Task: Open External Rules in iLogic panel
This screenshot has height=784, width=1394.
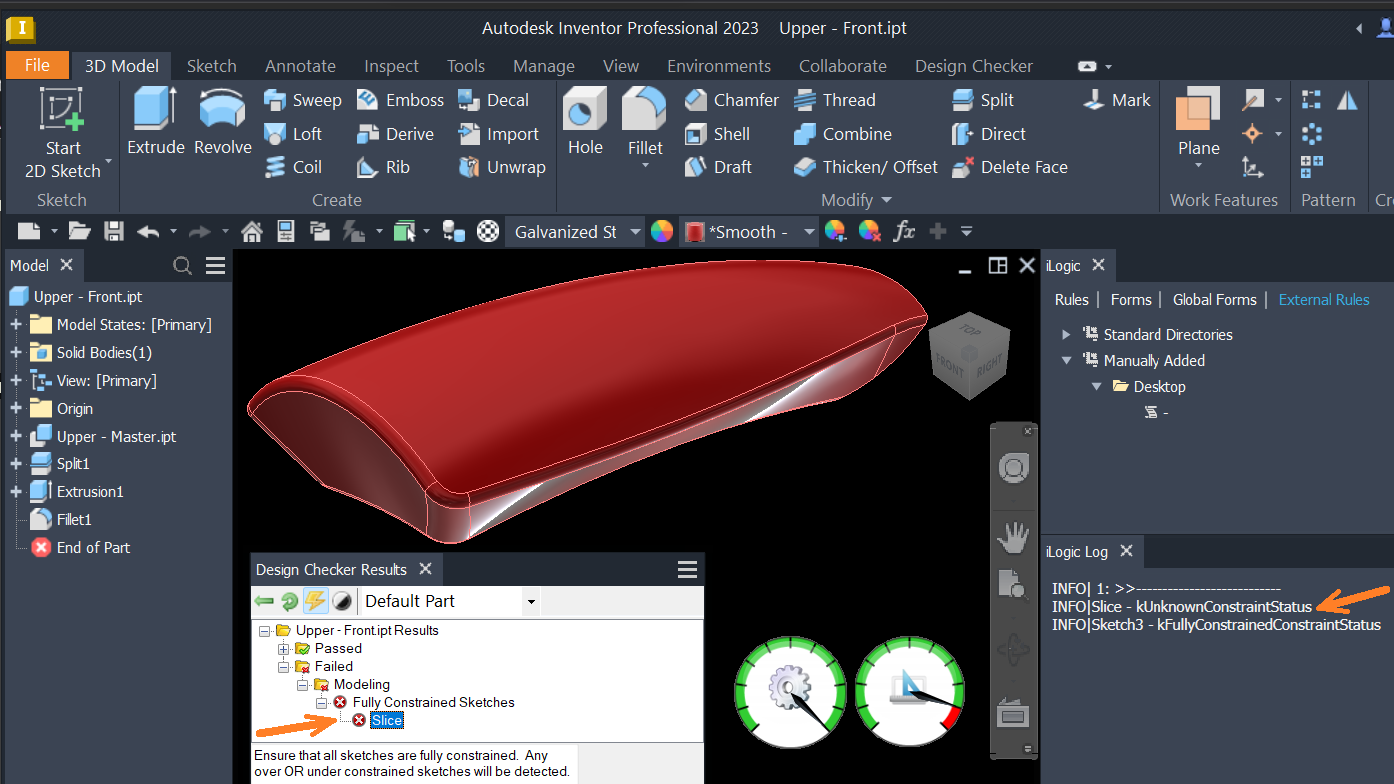Action: 1324,299
